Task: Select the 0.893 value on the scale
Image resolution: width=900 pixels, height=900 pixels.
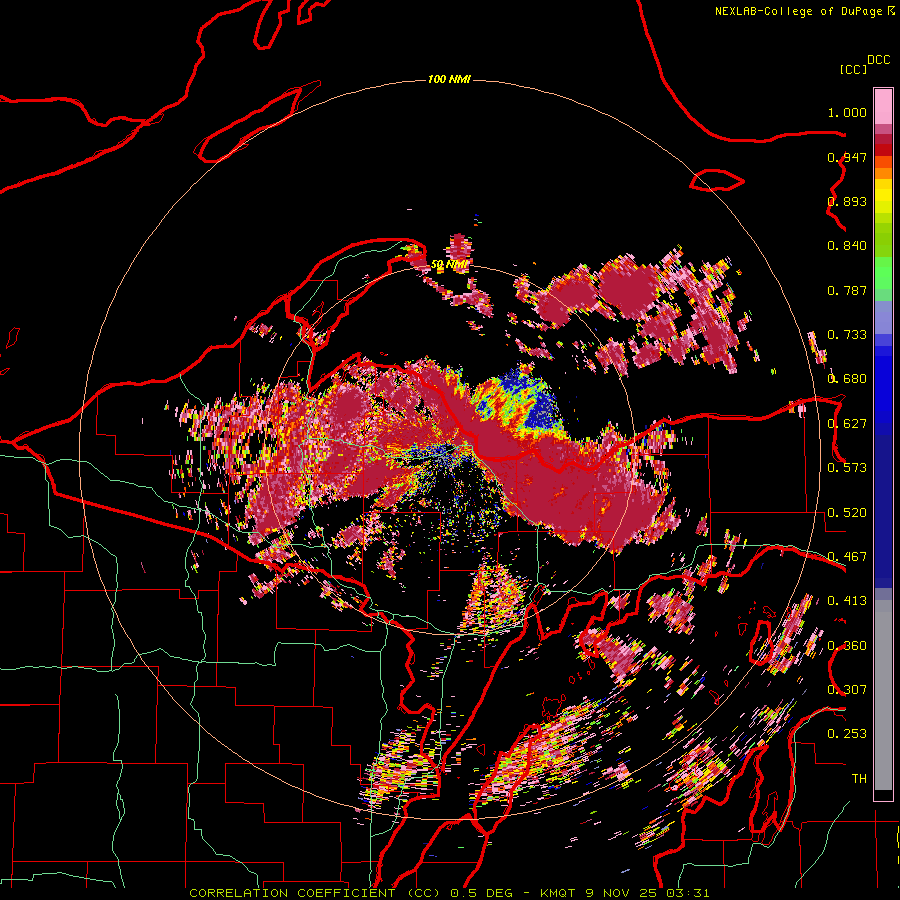Action: click(x=847, y=201)
